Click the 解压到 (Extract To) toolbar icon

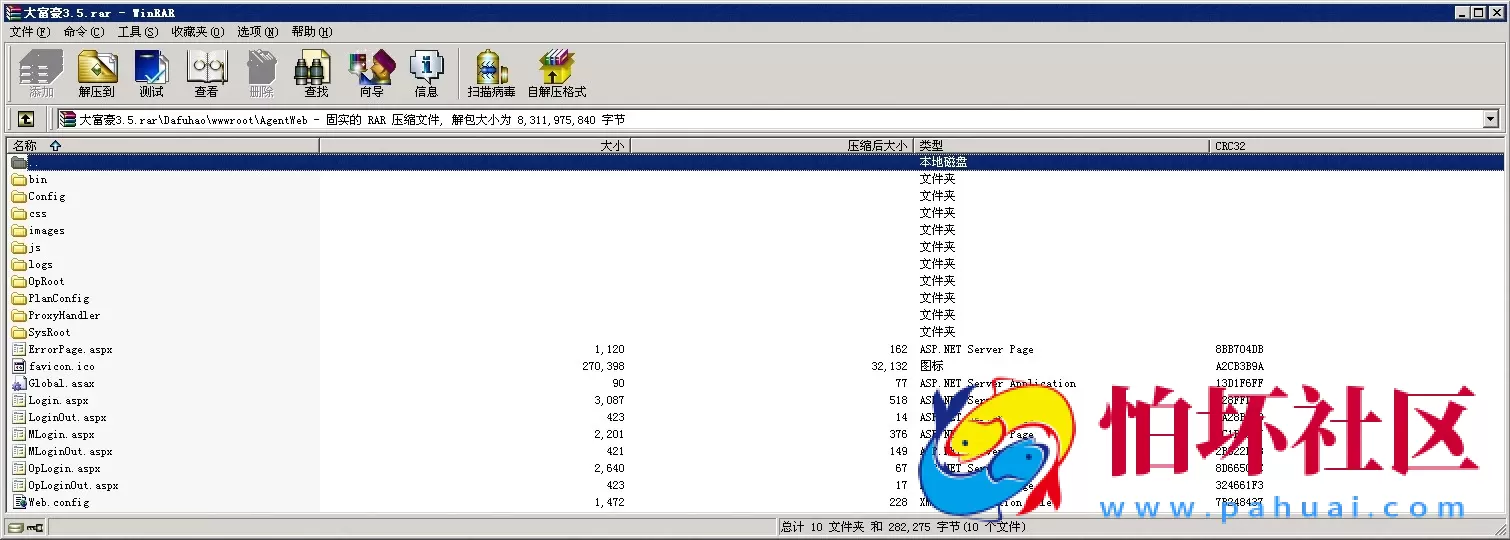97,73
